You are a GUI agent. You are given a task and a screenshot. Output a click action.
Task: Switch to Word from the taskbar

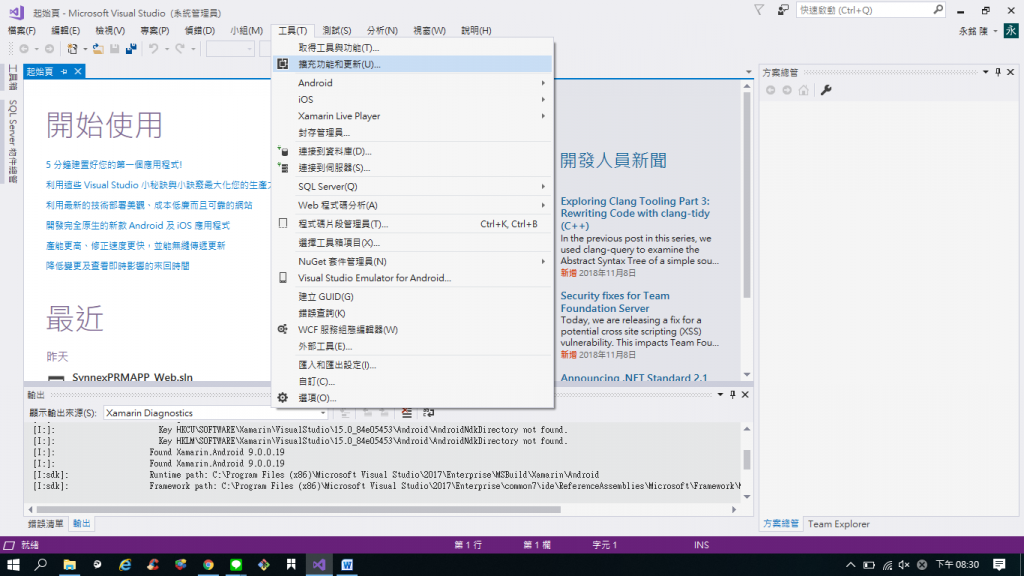tap(347, 564)
